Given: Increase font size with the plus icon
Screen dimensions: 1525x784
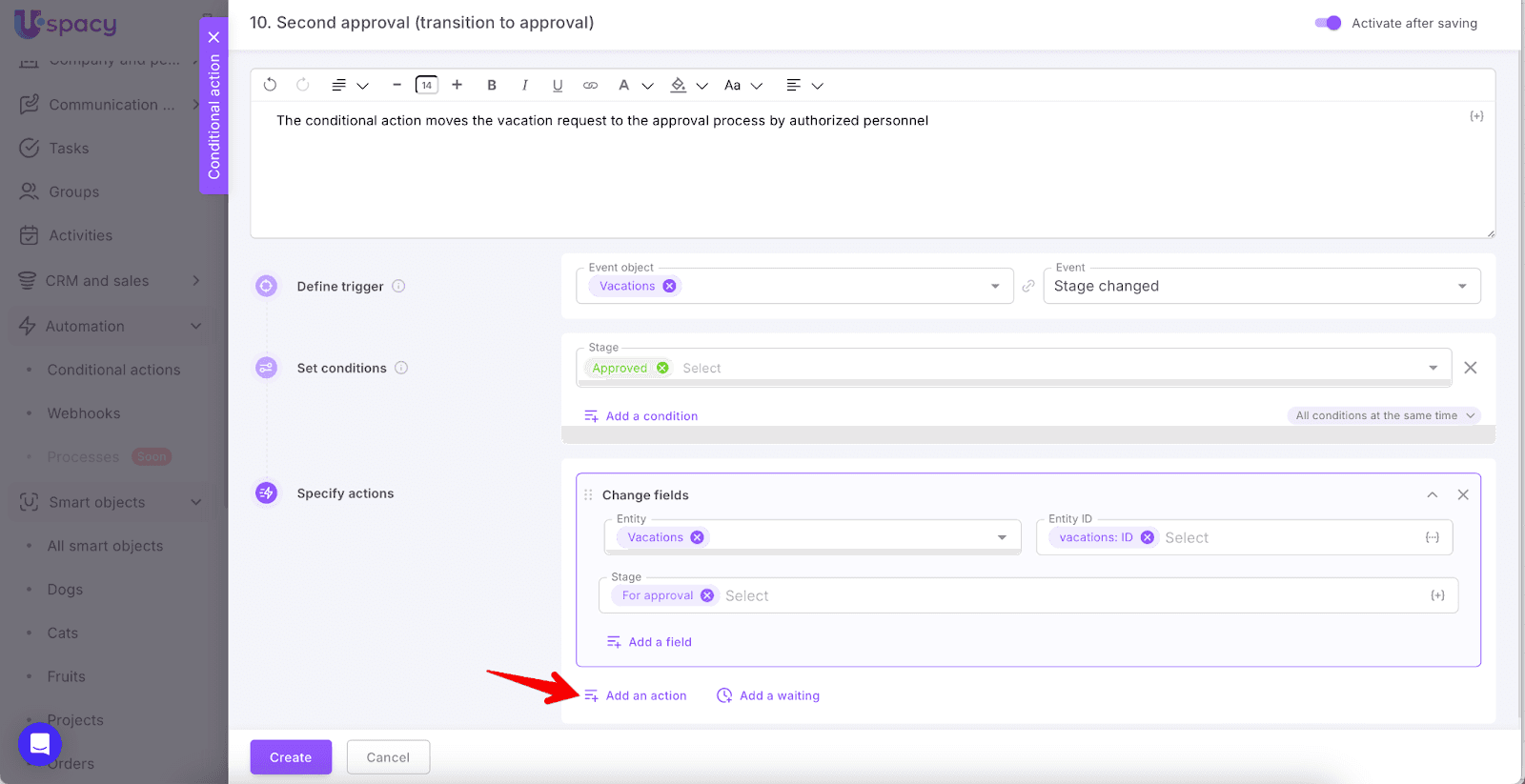Looking at the screenshot, I should pos(457,85).
